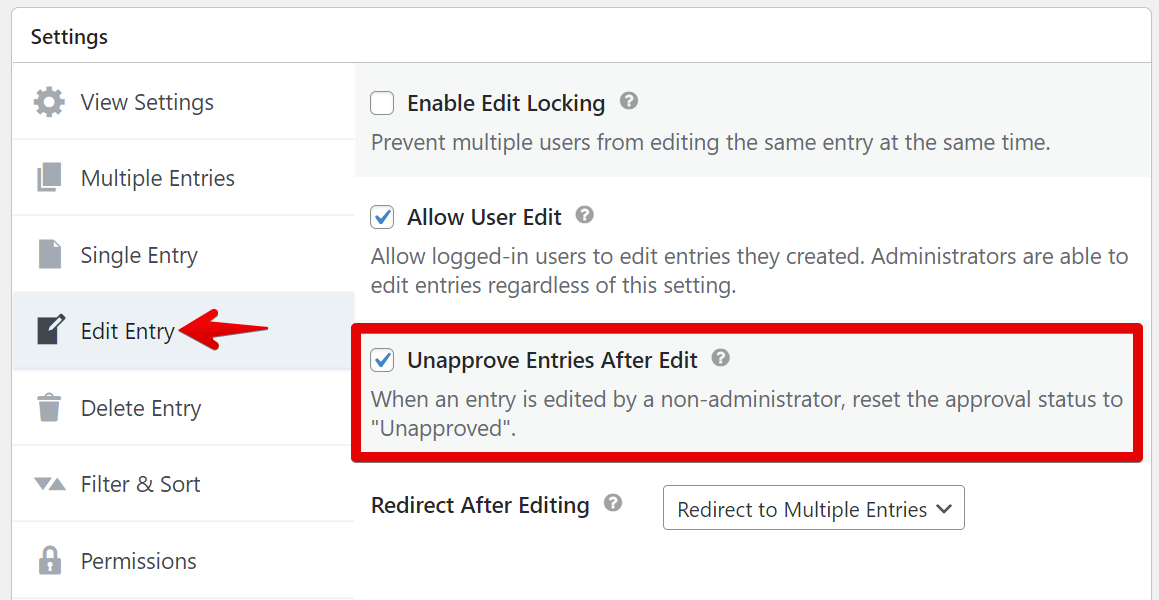Switch to the Multiple Entries tab
Viewport: 1159px width, 600px height.
click(x=157, y=178)
